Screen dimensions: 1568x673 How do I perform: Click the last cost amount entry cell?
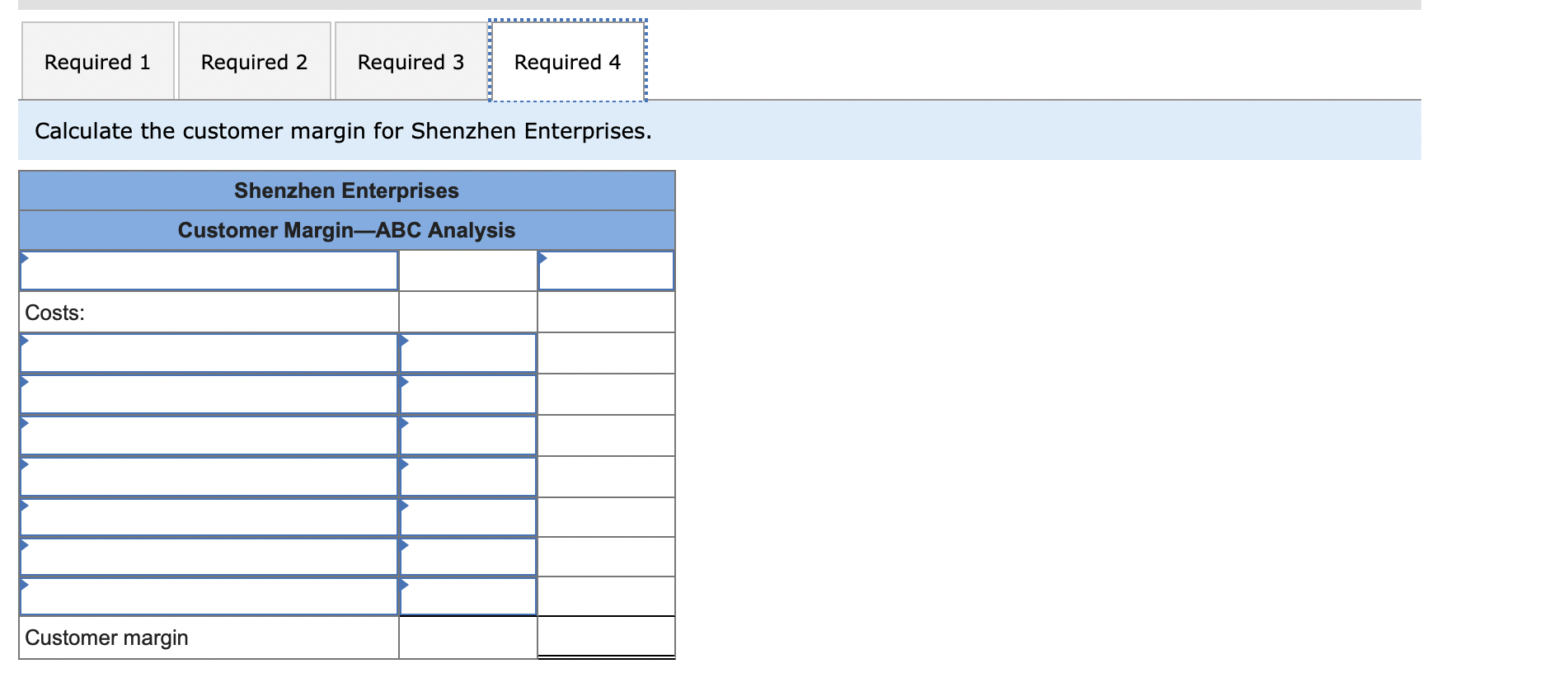(467, 595)
